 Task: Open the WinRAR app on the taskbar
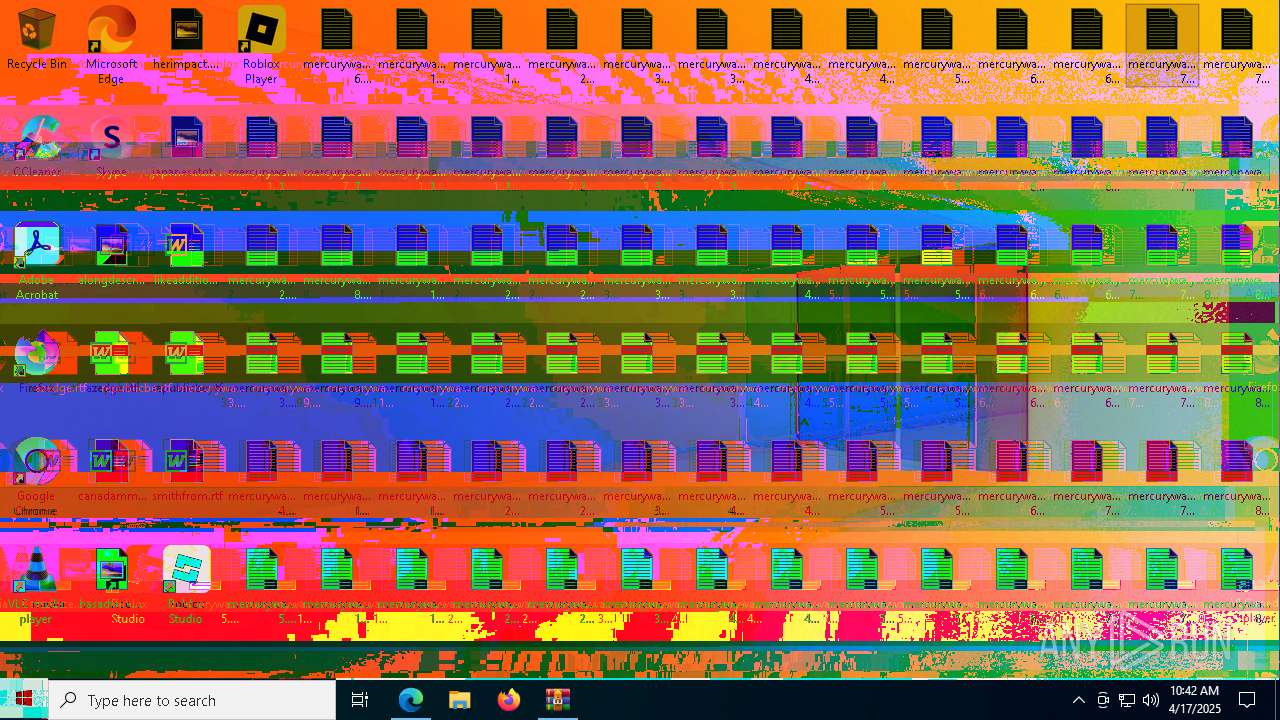pyautogui.click(x=557, y=700)
